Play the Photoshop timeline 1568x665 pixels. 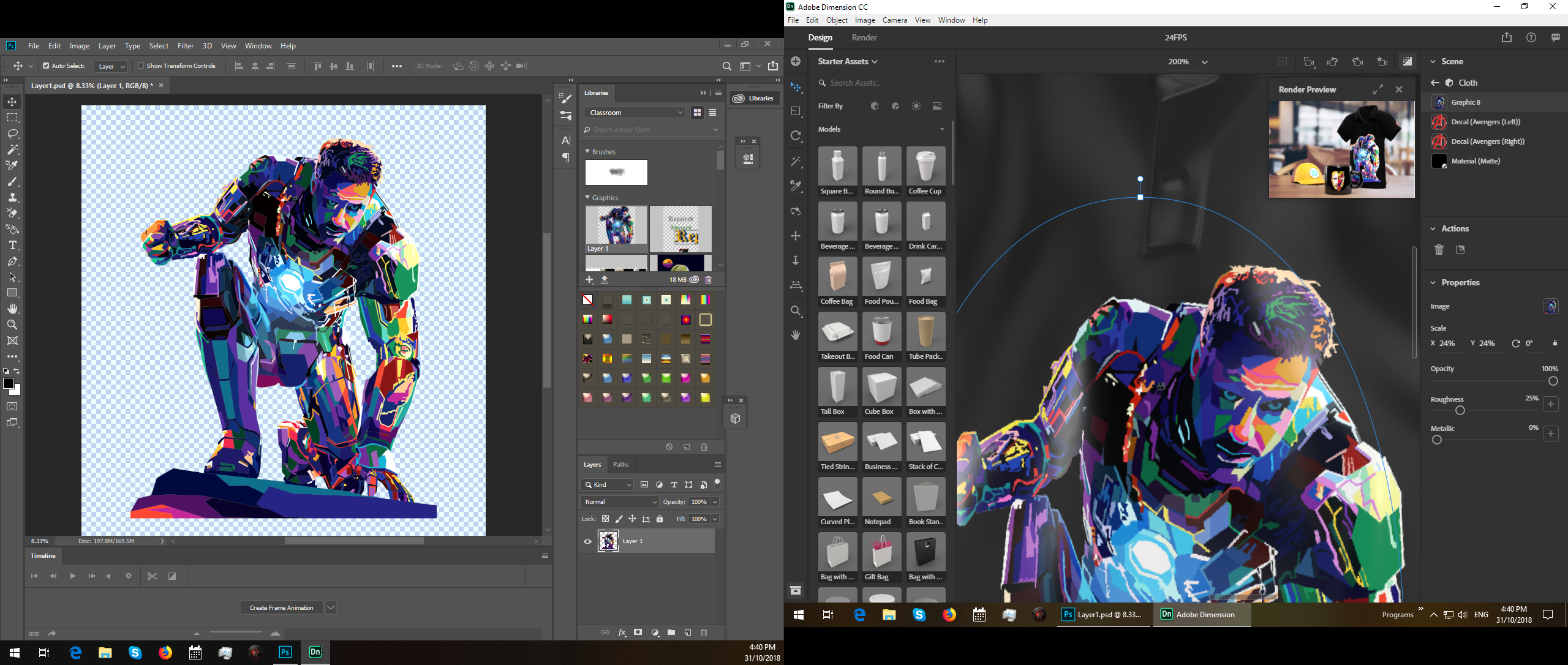pyautogui.click(x=73, y=576)
